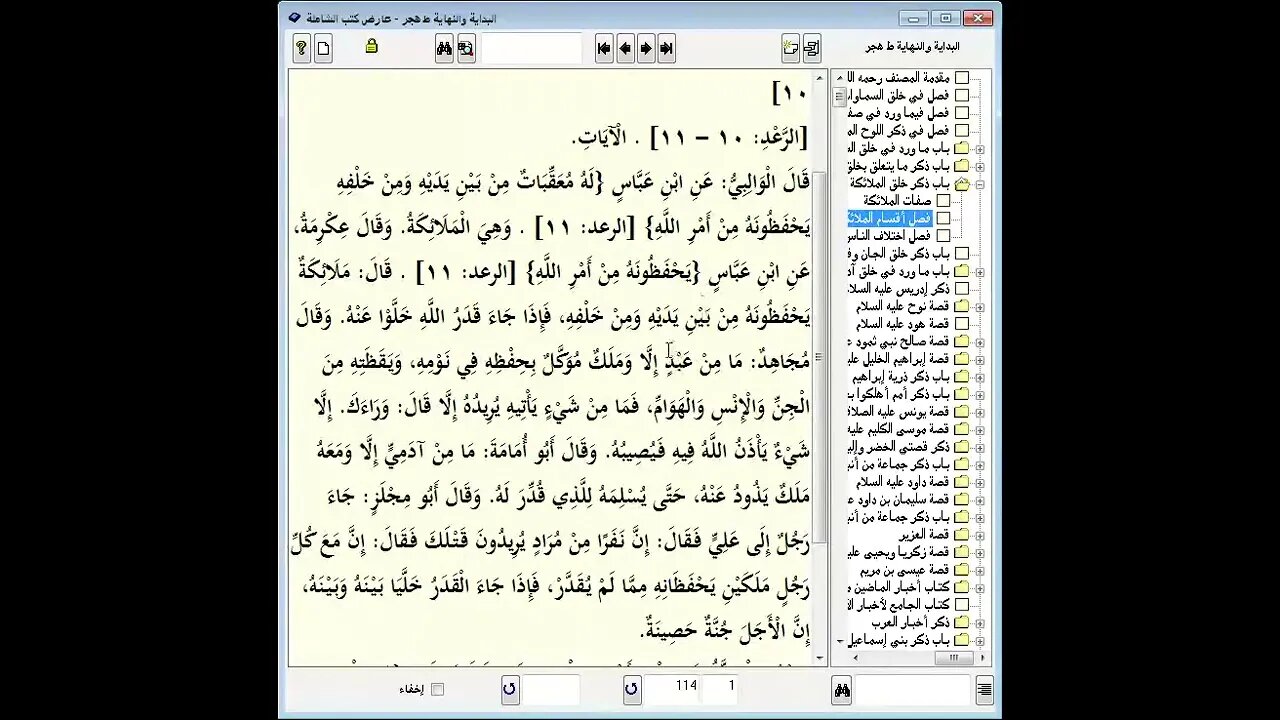Toggle the yellow padlock lock icon
1280x720 pixels.
pyautogui.click(x=372, y=46)
